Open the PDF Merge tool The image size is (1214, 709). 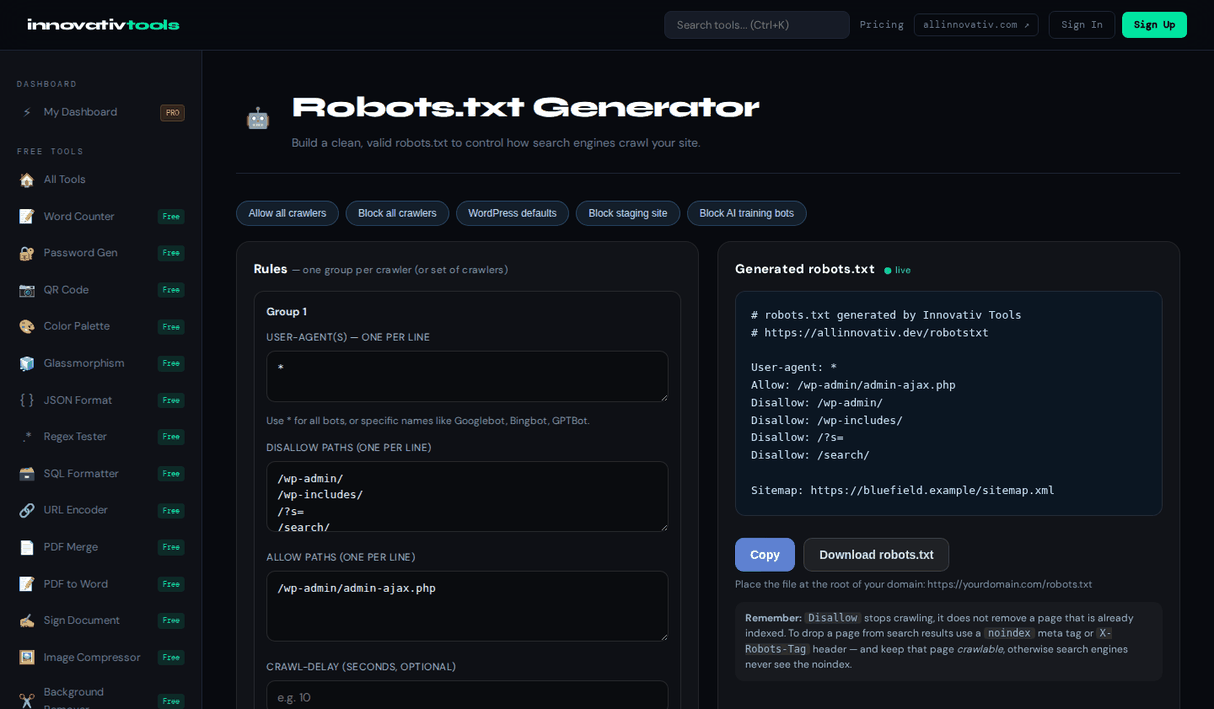[x=101, y=547]
